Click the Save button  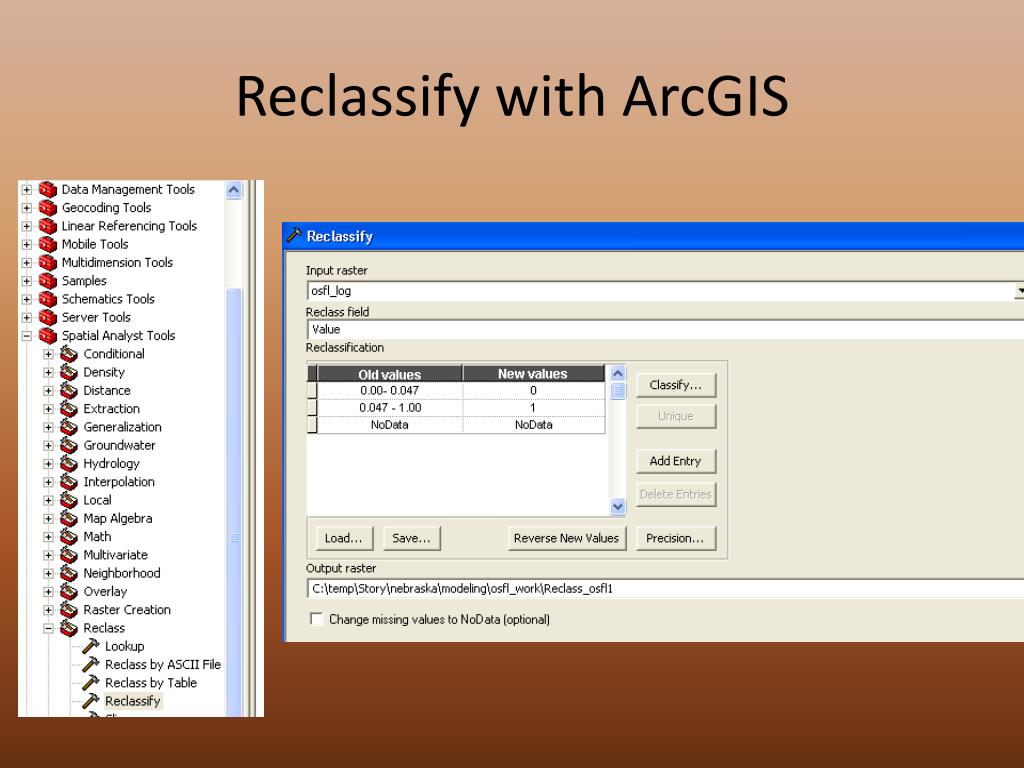pyautogui.click(x=411, y=538)
